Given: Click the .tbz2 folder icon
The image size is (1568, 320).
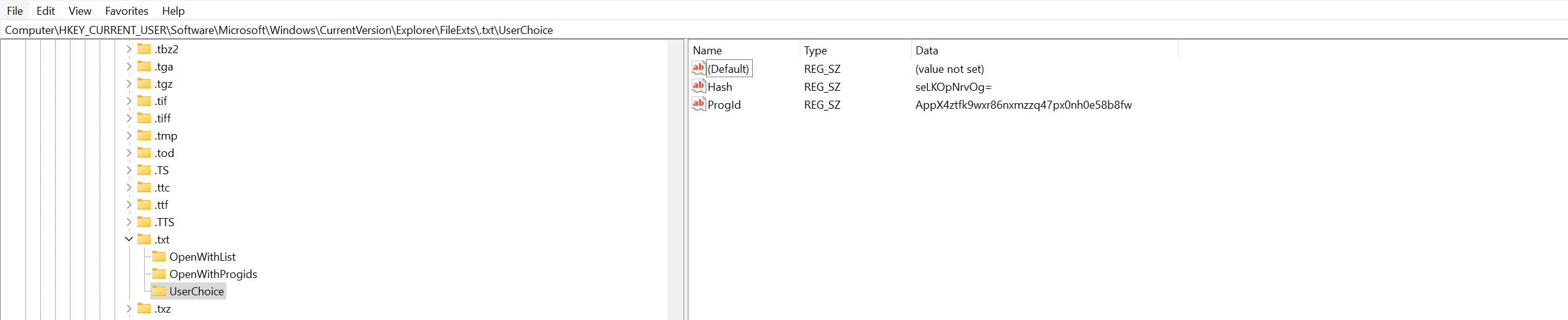Looking at the screenshot, I should tap(144, 49).
